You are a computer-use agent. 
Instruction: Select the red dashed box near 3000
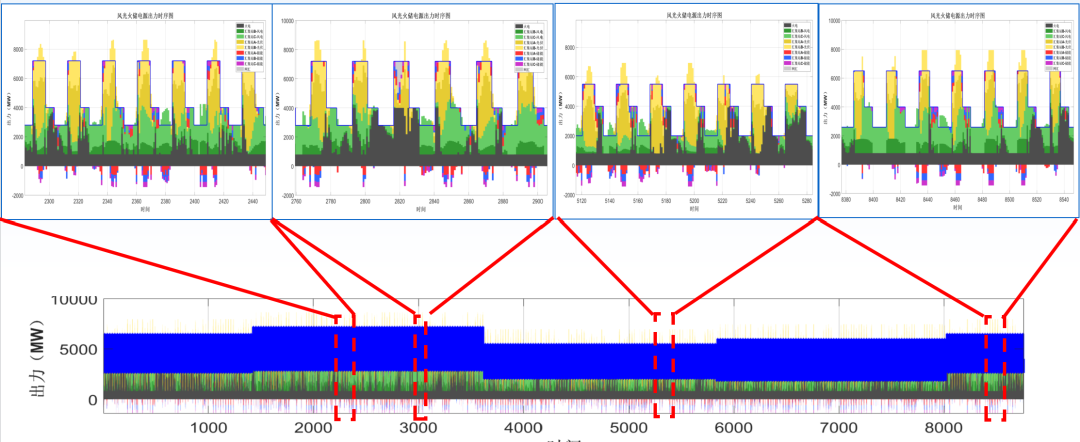click(x=420, y=365)
